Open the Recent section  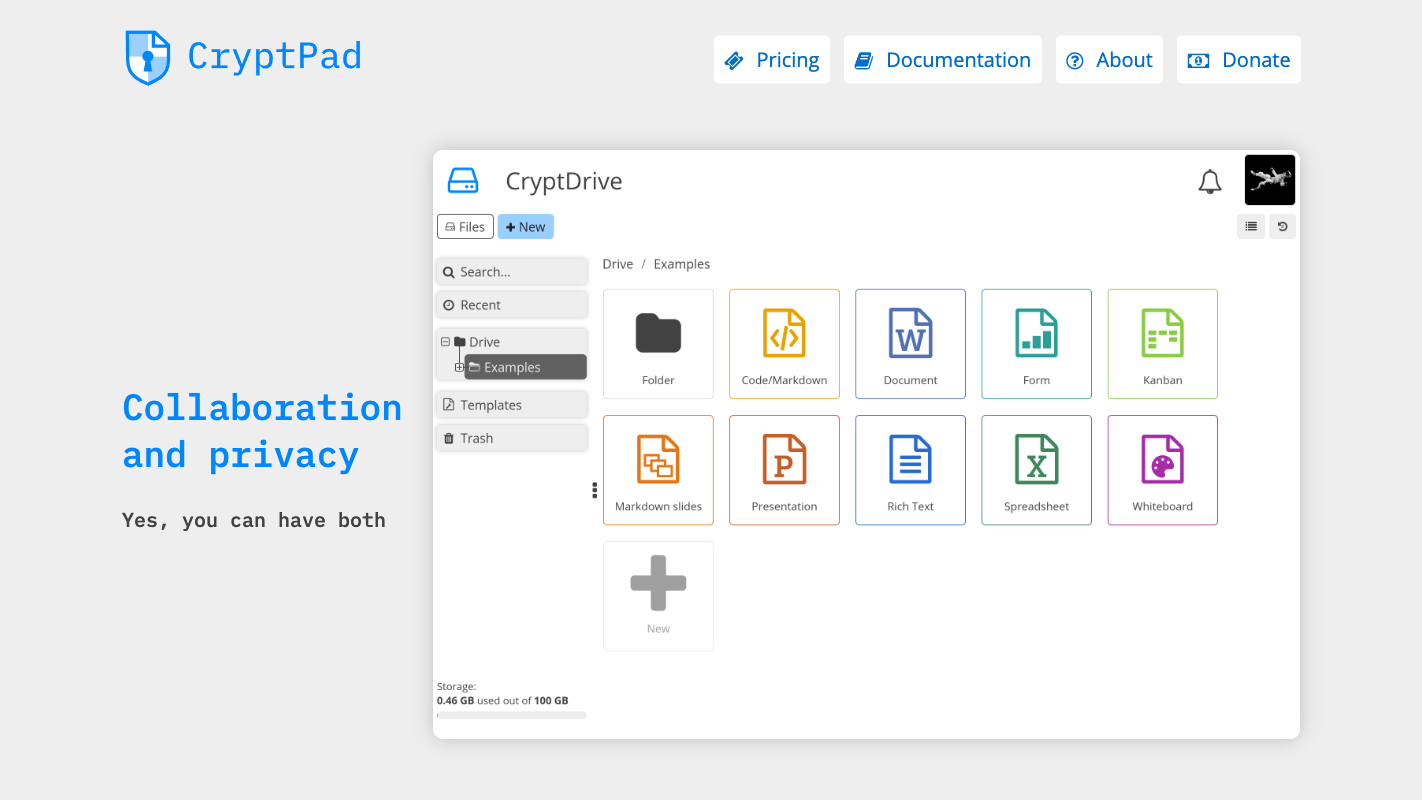(x=512, y=305)
